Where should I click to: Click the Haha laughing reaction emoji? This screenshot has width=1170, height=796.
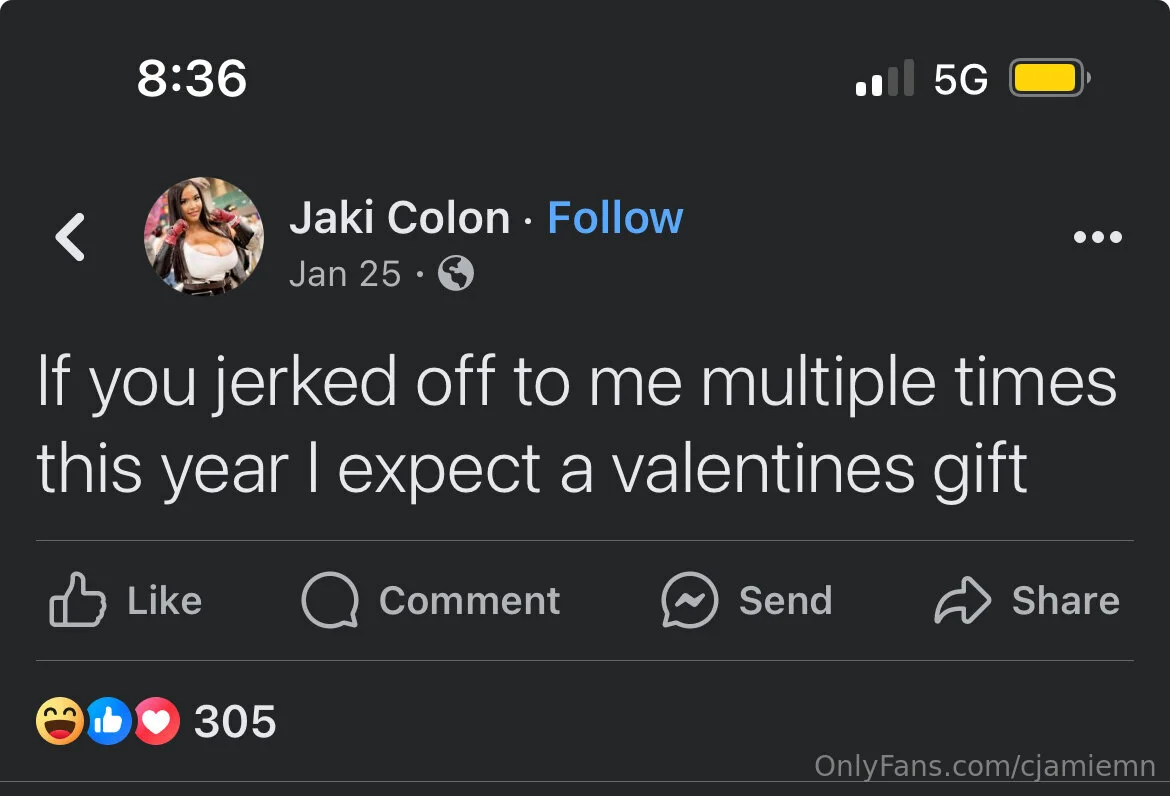point(59,721)
